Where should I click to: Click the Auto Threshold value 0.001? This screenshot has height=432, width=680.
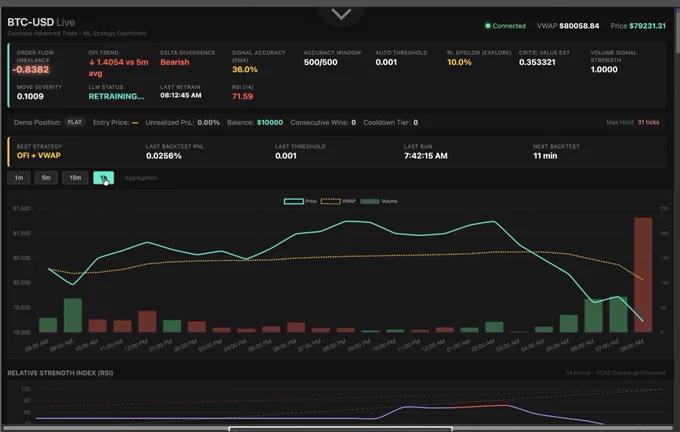coord(386,62)
